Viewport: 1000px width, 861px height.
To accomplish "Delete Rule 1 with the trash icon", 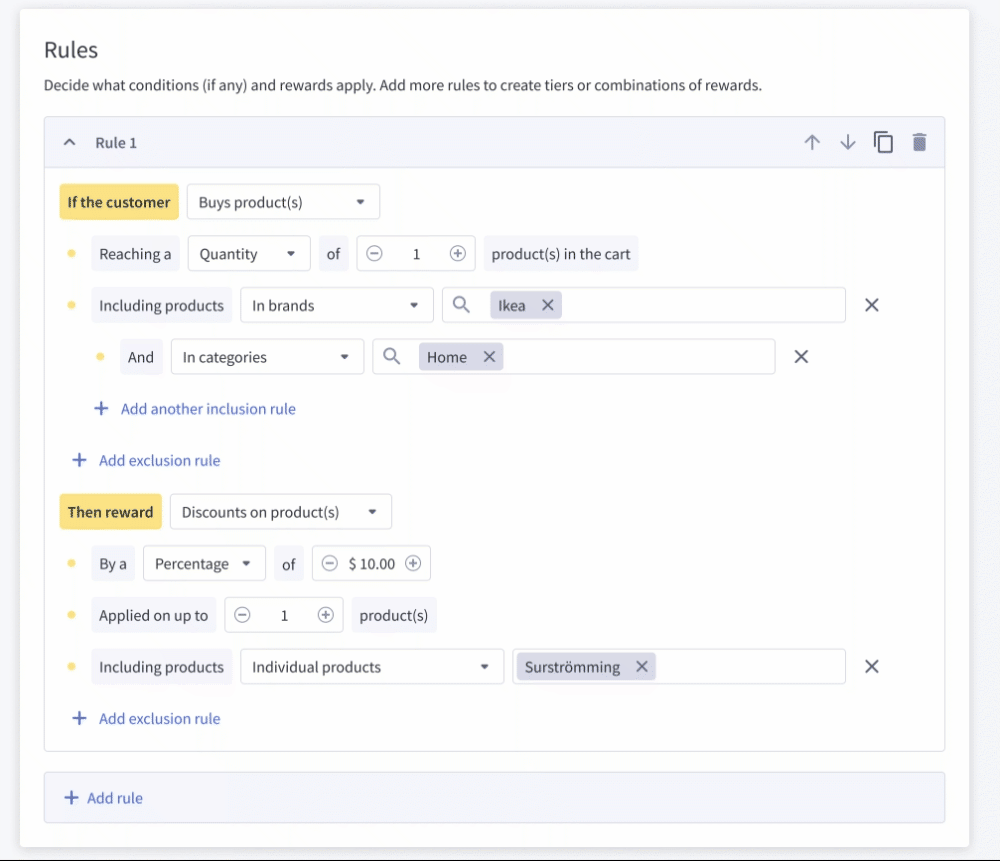I will pos(919,142).
